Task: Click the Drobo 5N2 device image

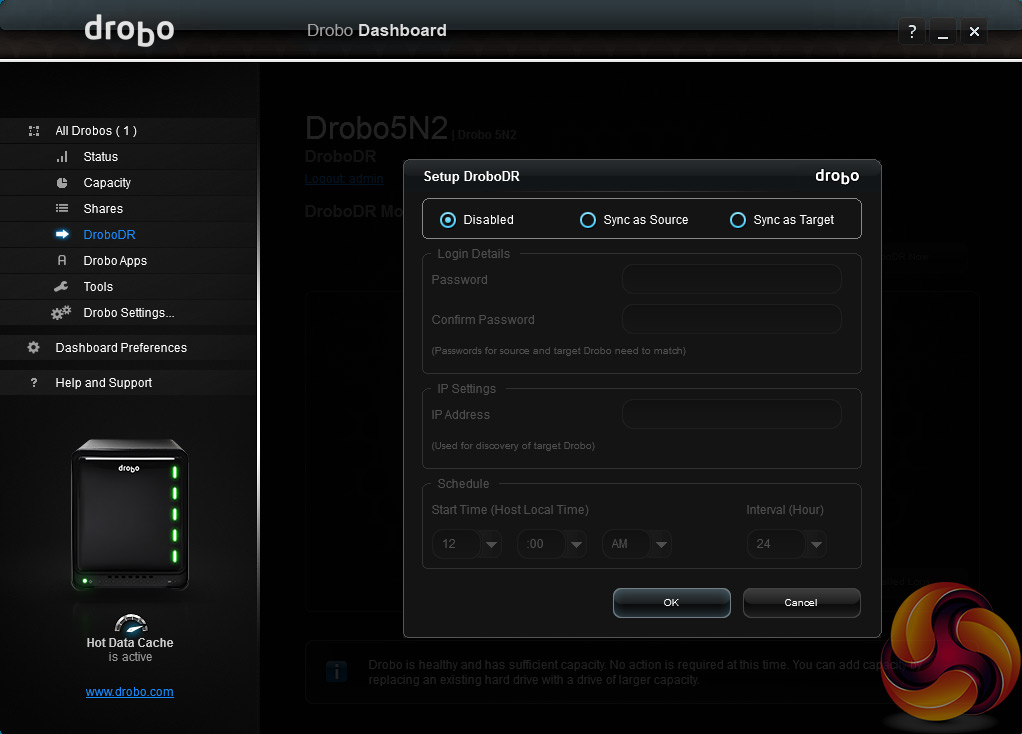Action: tap(130, 515)
